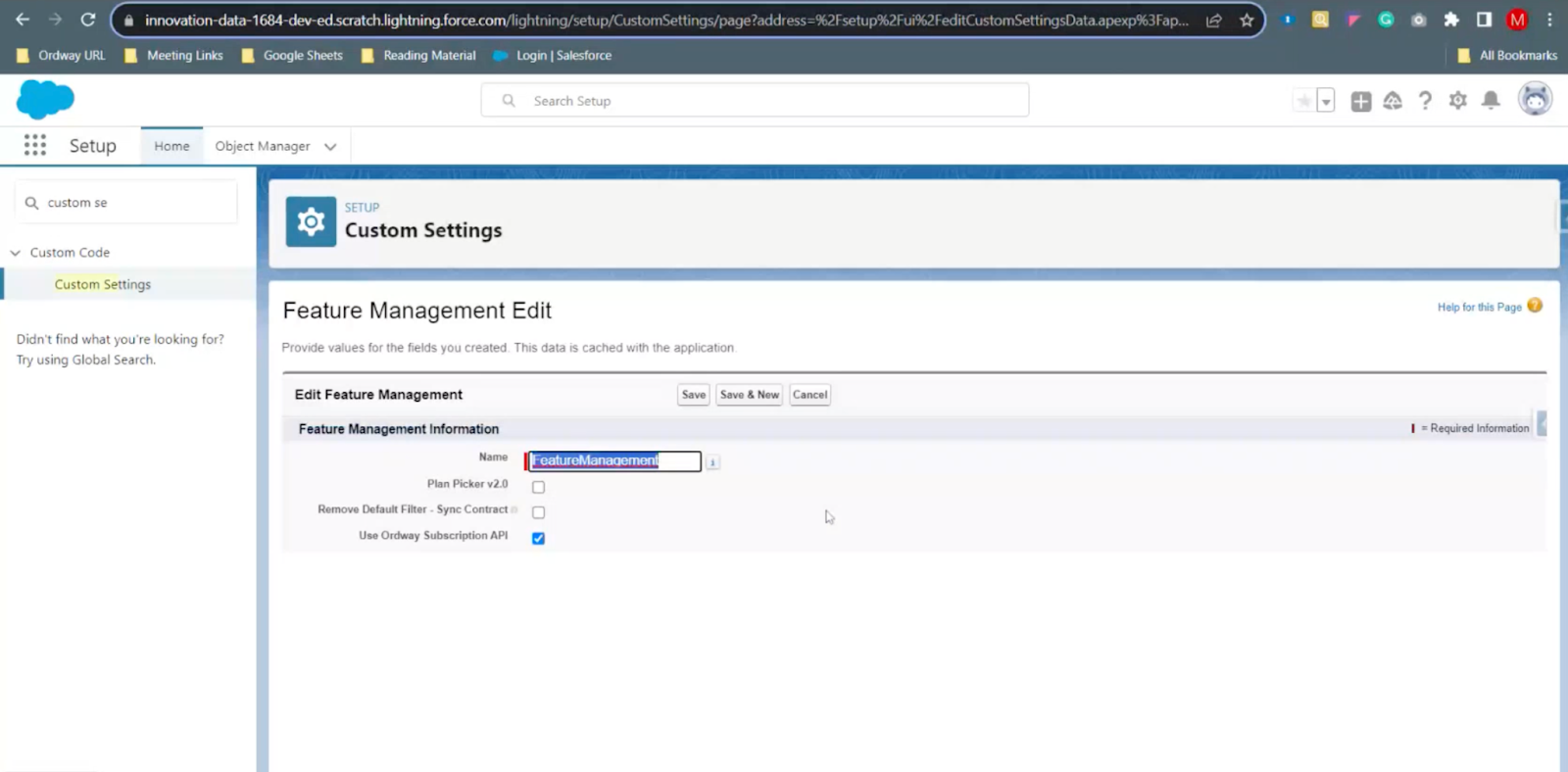Open the user profile avatar
This screenshot has width=1568, height=772.
point(1535,99)
